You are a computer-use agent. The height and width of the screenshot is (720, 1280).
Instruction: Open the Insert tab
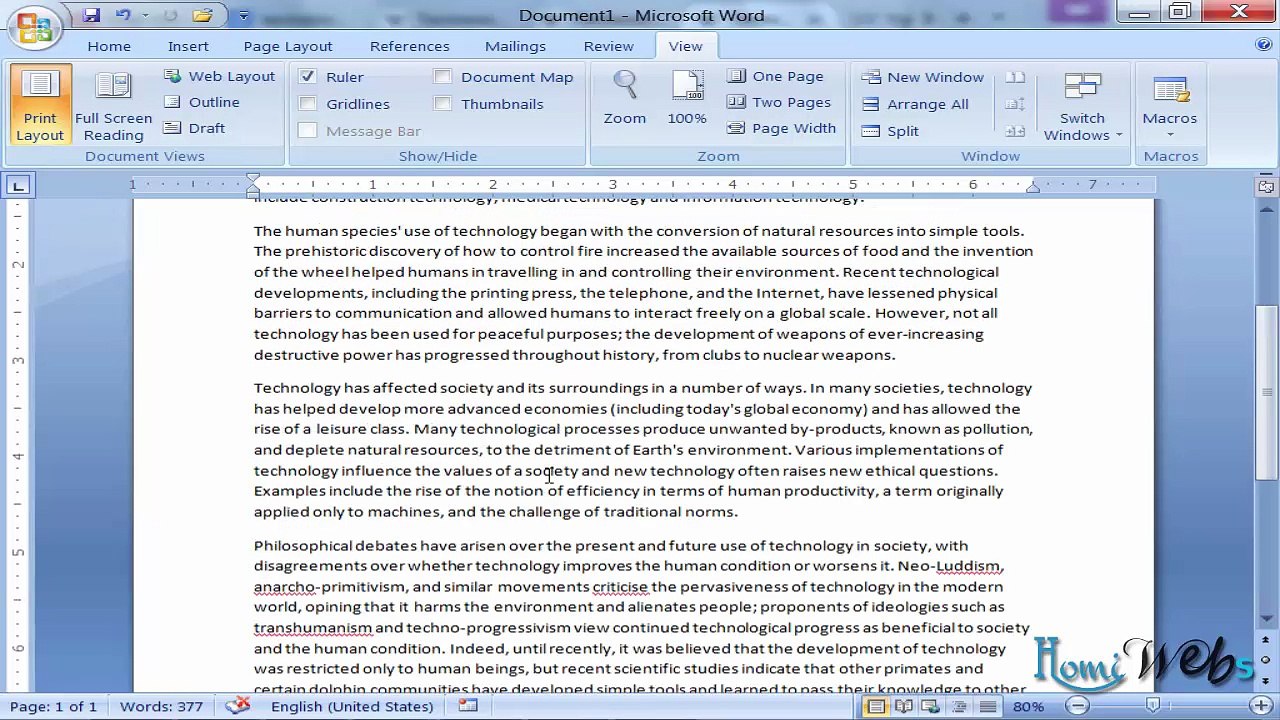click(x=188, y=46)
